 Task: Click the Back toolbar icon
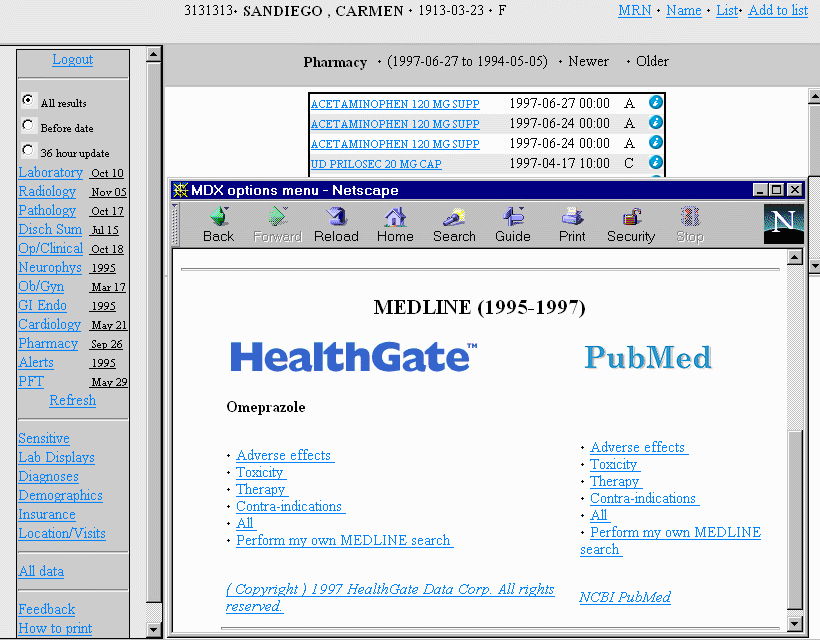218,224
